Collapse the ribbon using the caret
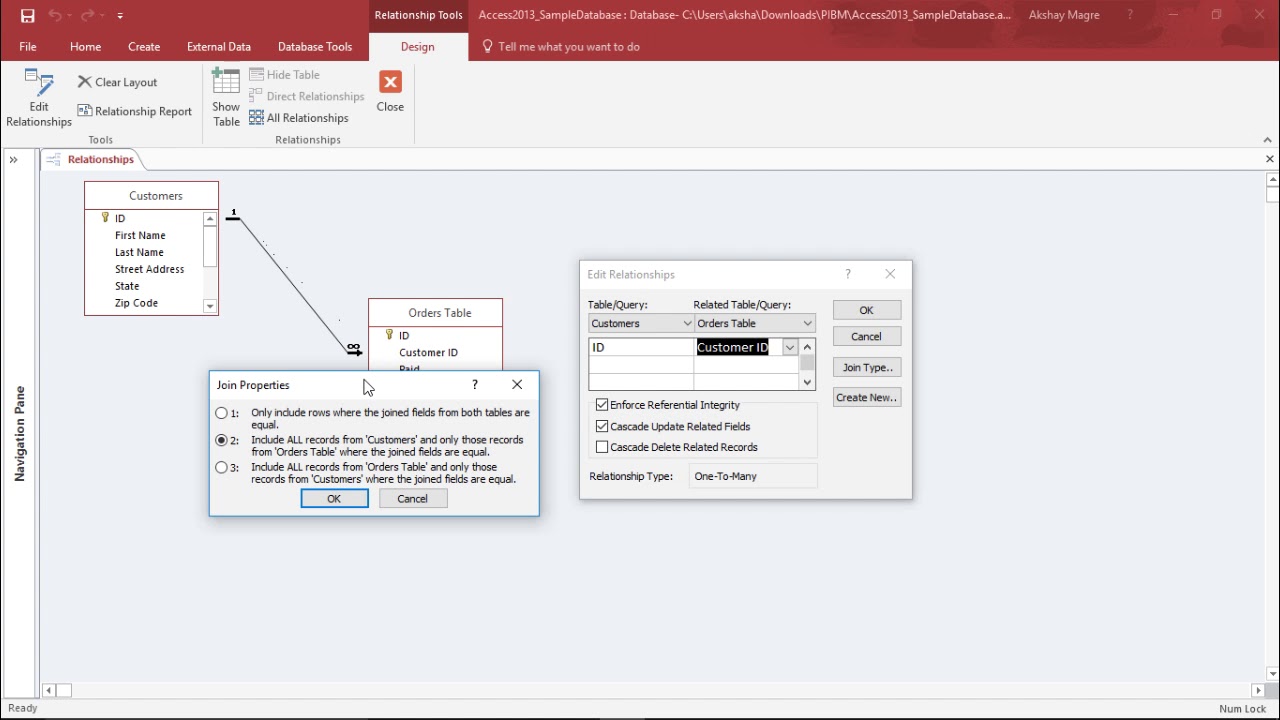1280x720 pixels. [1268, 140]
